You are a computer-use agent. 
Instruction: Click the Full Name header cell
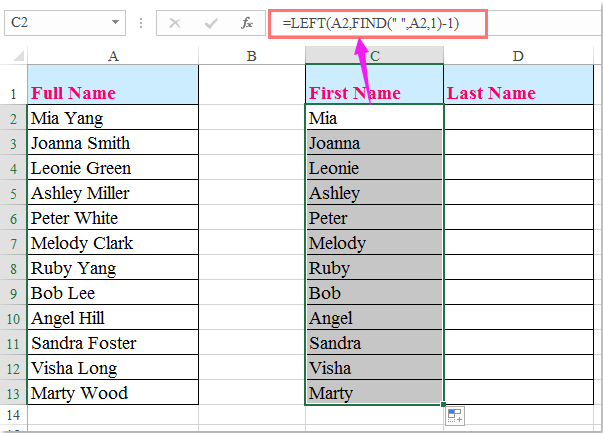pyautogui.click(x=112, y=93)
